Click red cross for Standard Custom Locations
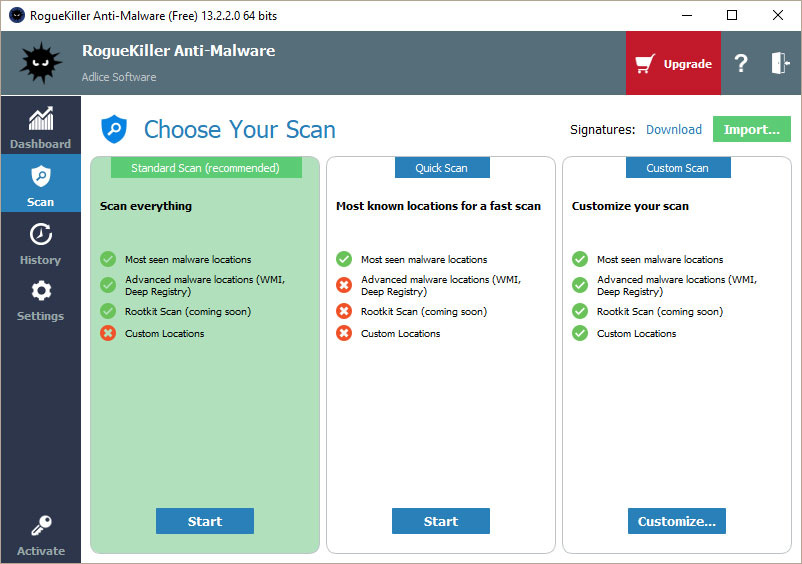 (108, 333)
